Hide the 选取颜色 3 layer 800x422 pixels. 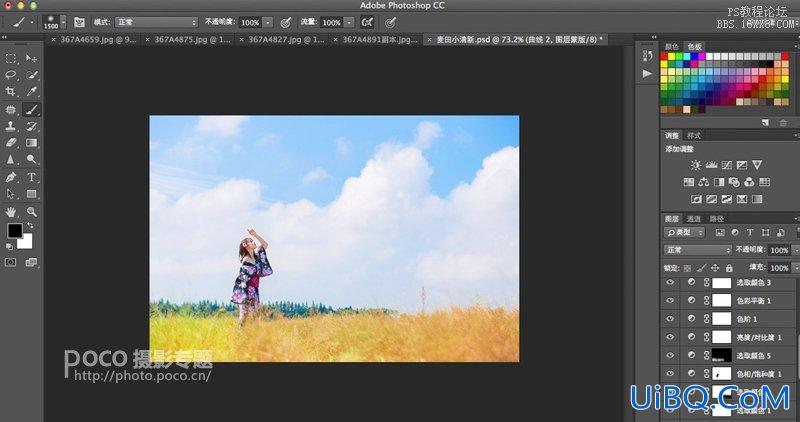tap(670, 282)
